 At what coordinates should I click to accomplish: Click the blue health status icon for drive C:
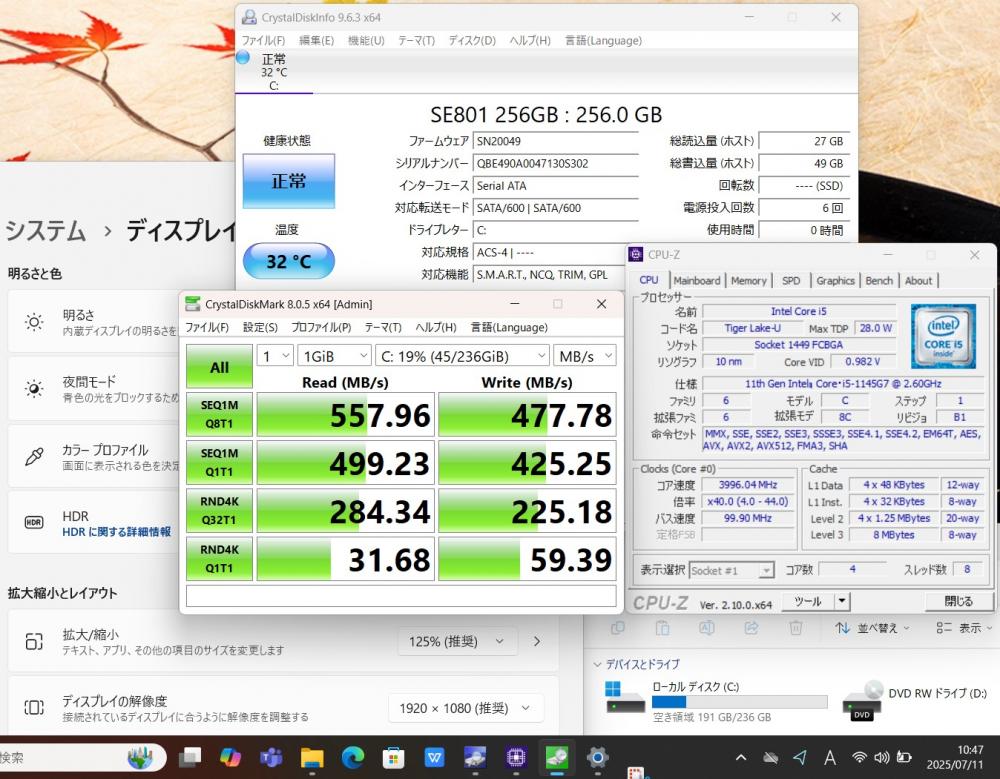(243, 57)
